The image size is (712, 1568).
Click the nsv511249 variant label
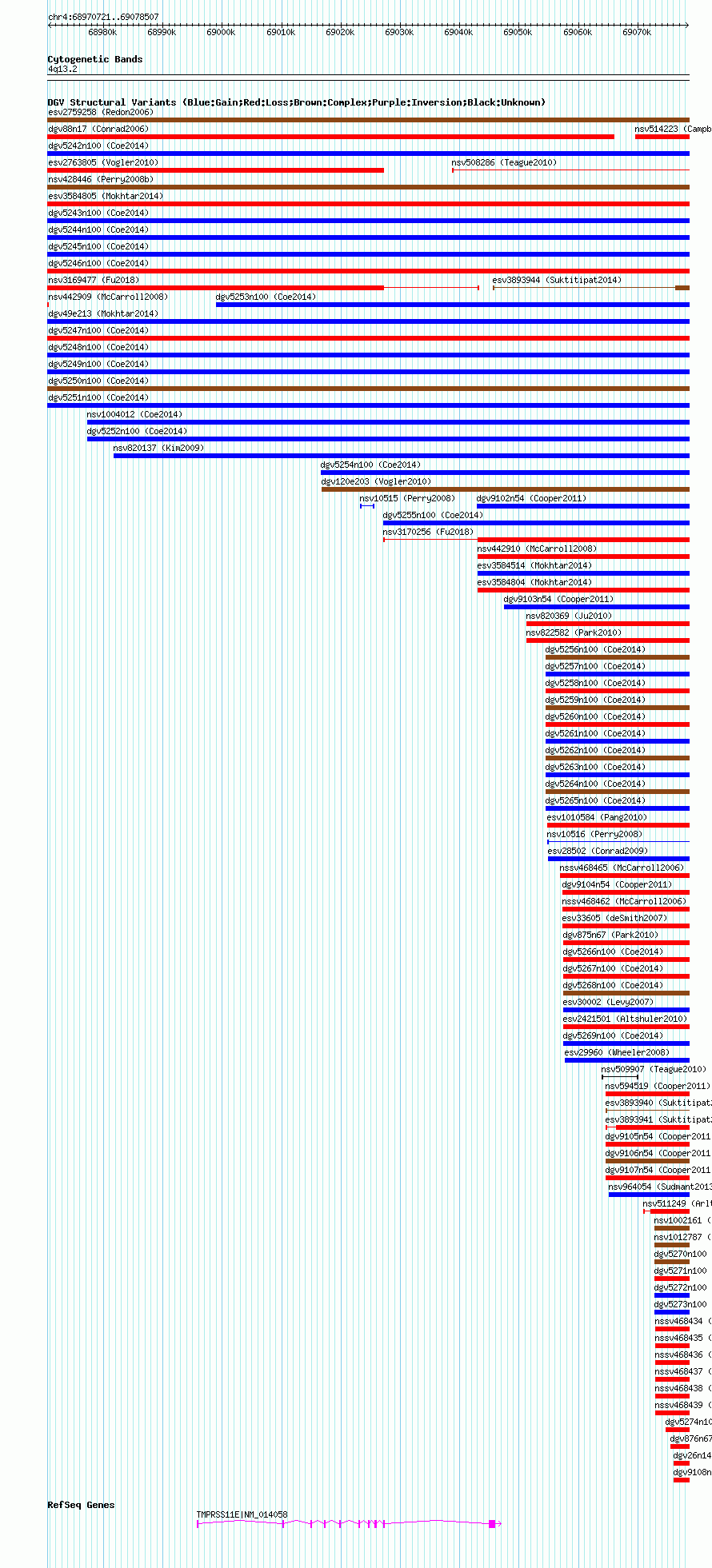[x=677, y=1203]
